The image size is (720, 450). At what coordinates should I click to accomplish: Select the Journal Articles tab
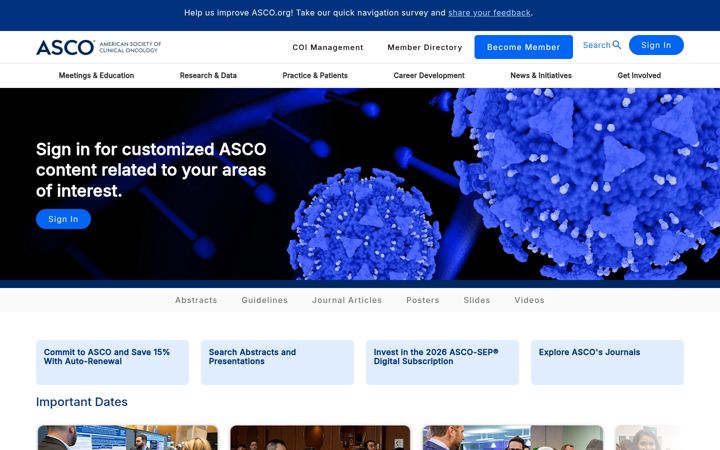[347, 300]
